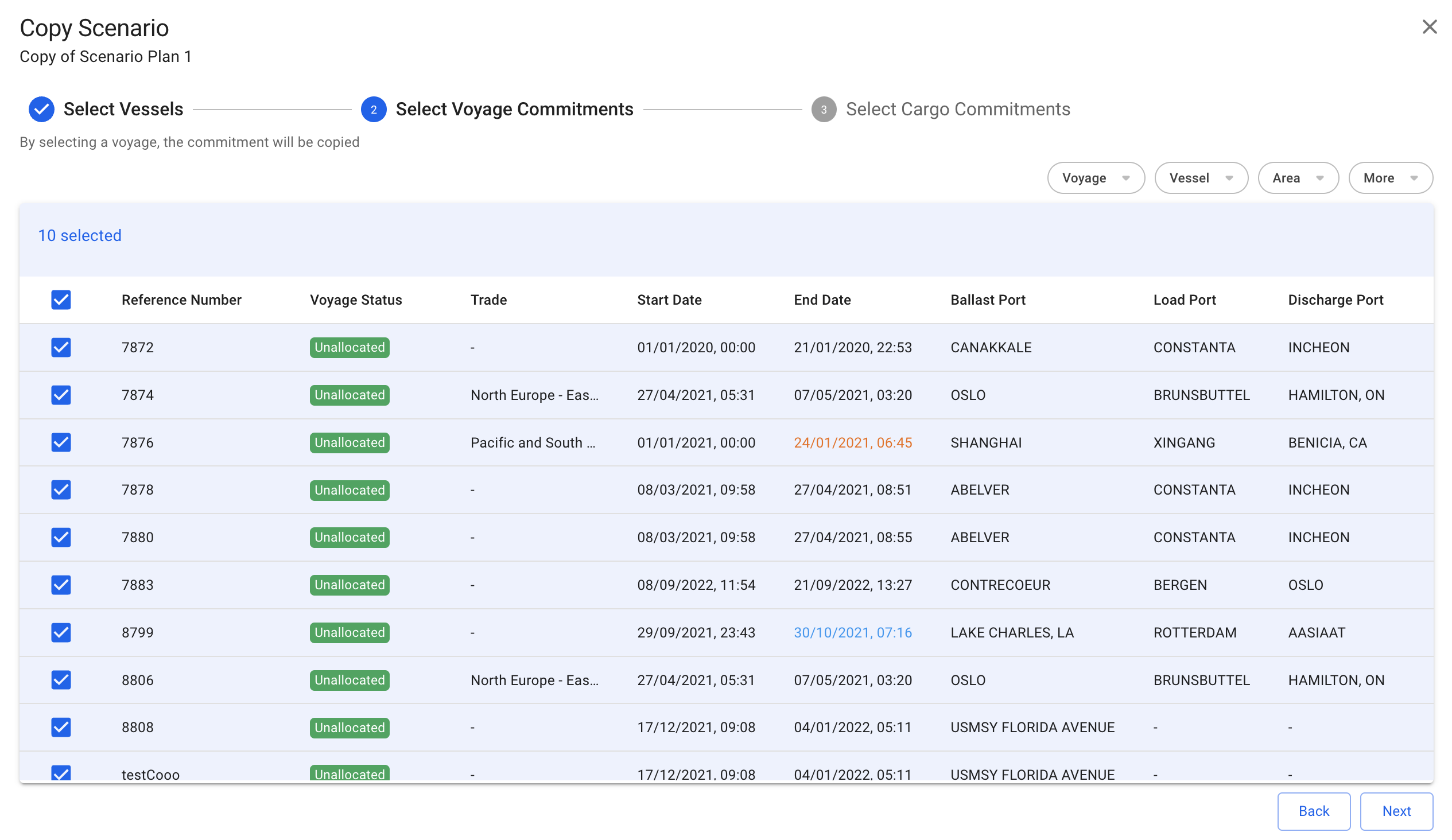Click the Back button
Viewport: 1452px width, 840px height.
[1313, 811]
